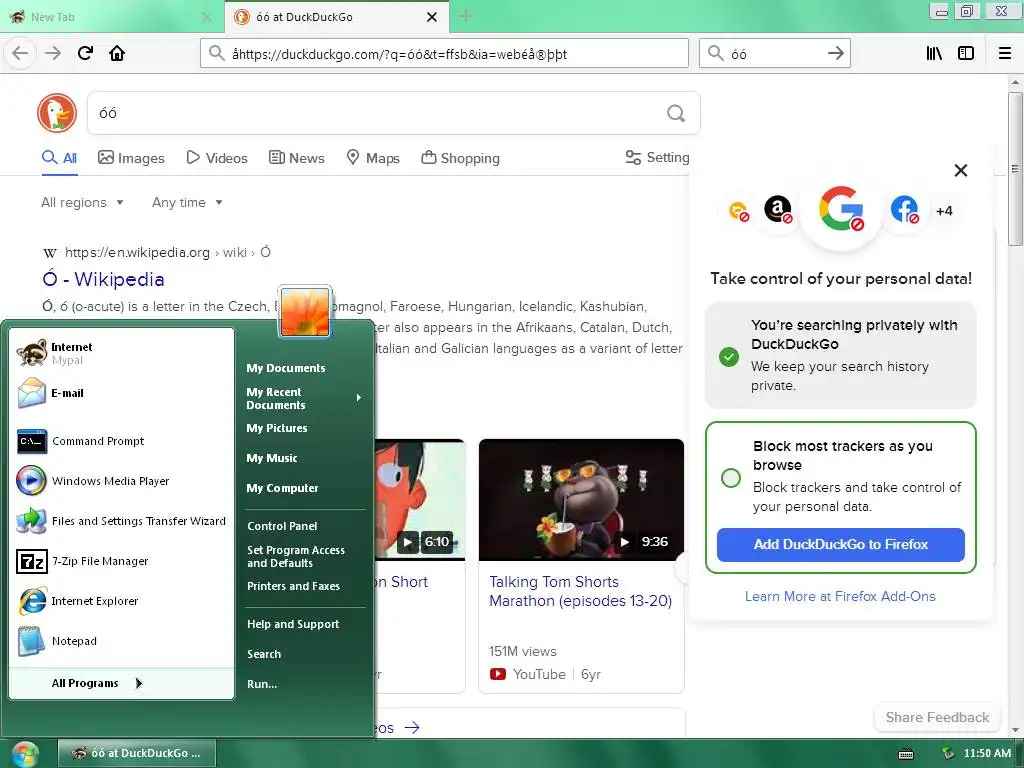This screenshot has width=1024, height=768.
Task: Click the magnifier in DuckDuckGo search field
Action: point(676,114)
